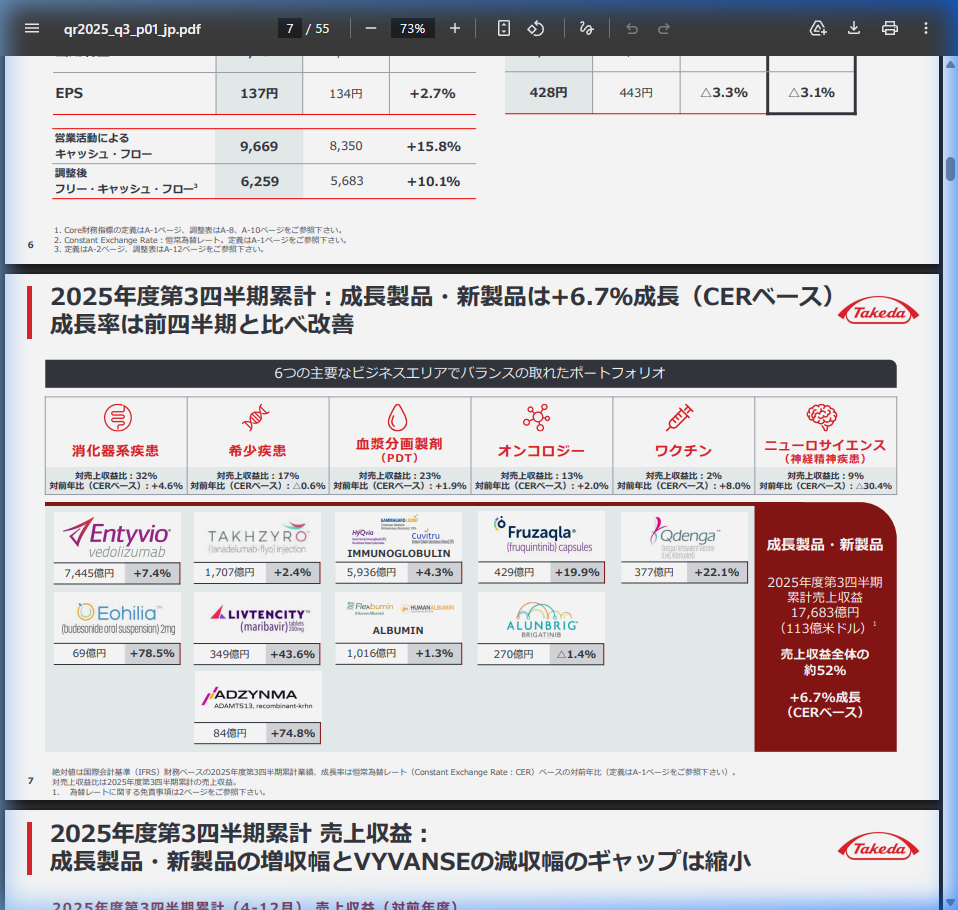Screen dimensions: 958x910
Task: Click the Takeda logo on slide 7
Action: (x=878, y=312)
